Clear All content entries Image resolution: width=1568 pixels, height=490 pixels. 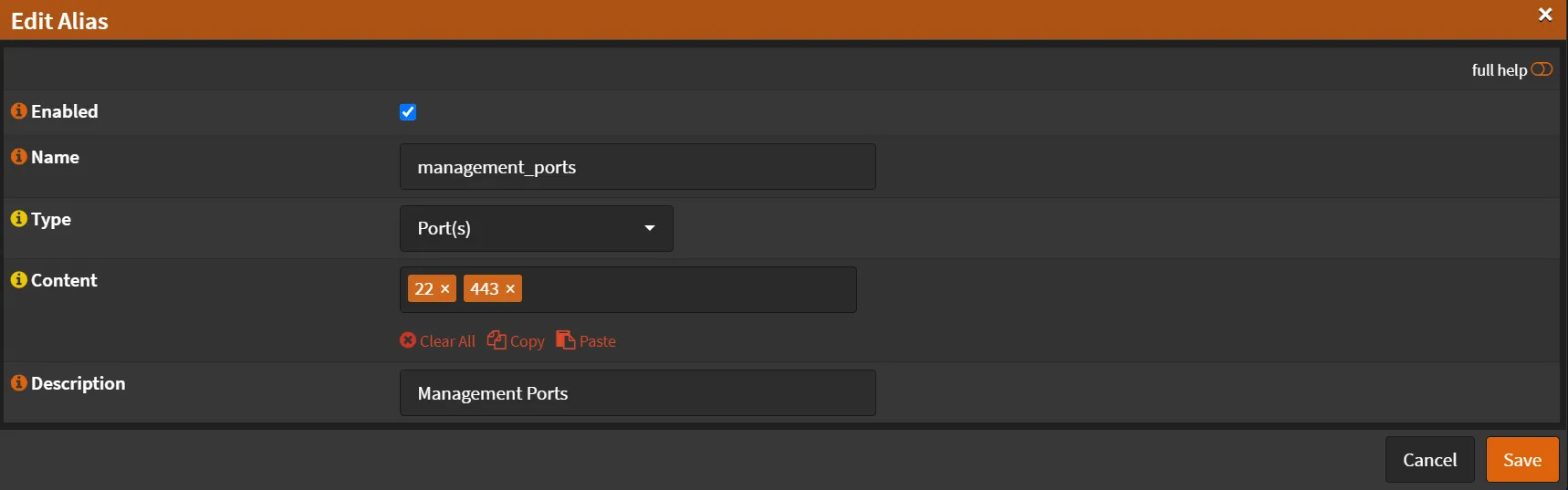438,341
